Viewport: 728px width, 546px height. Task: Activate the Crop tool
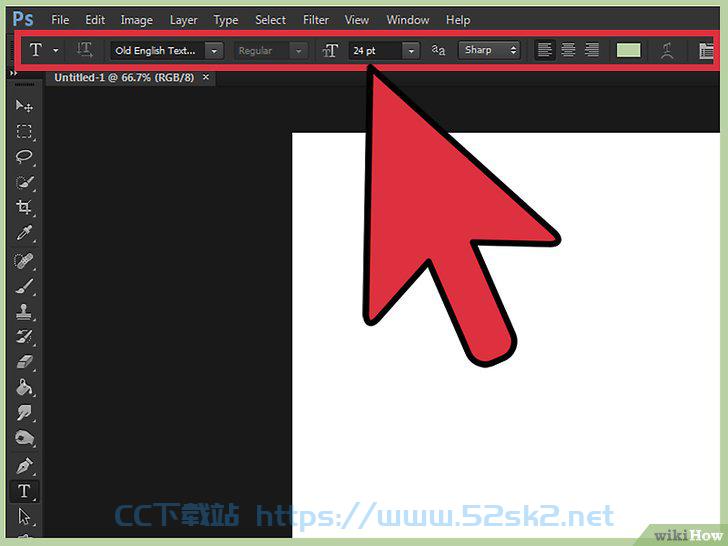coord(24,207)
